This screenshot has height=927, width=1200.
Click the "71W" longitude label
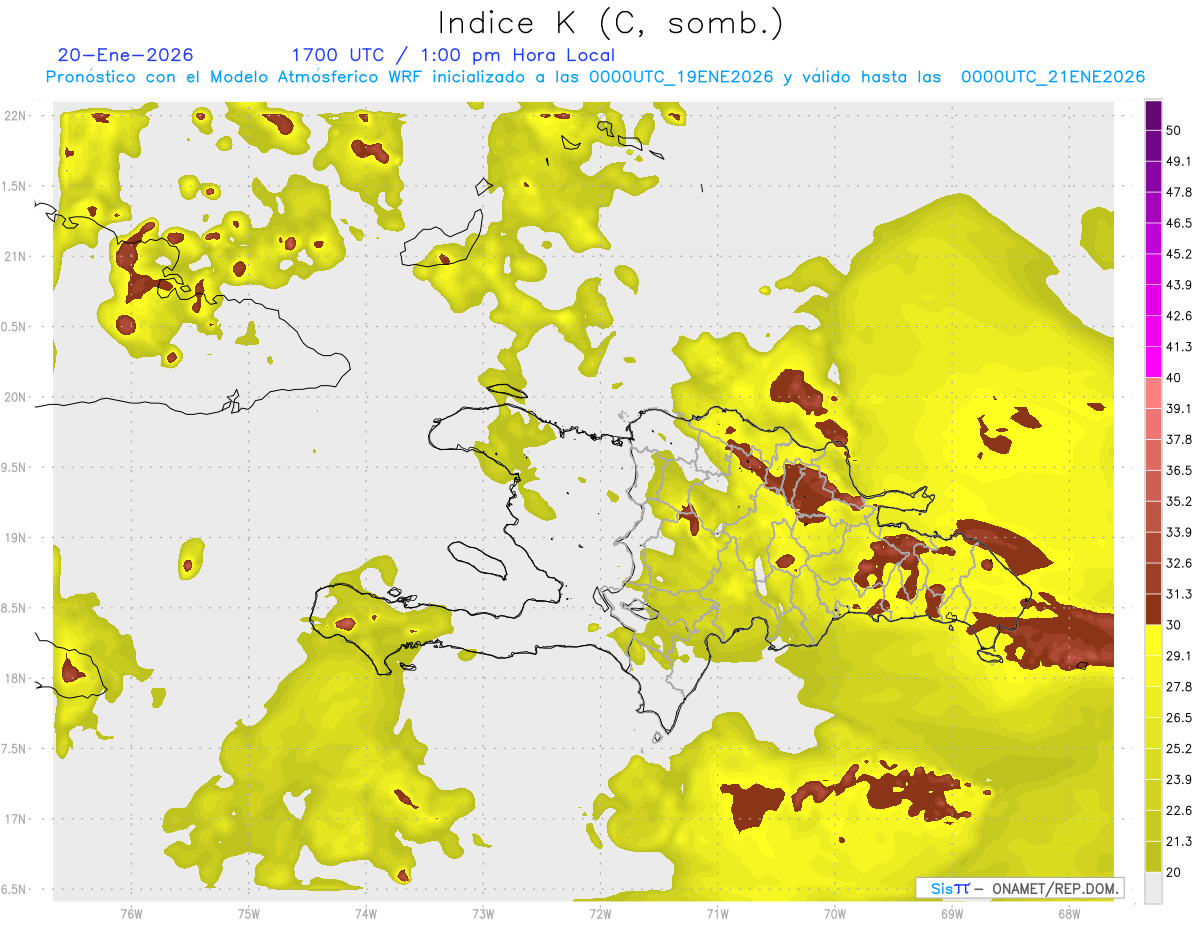717,913
